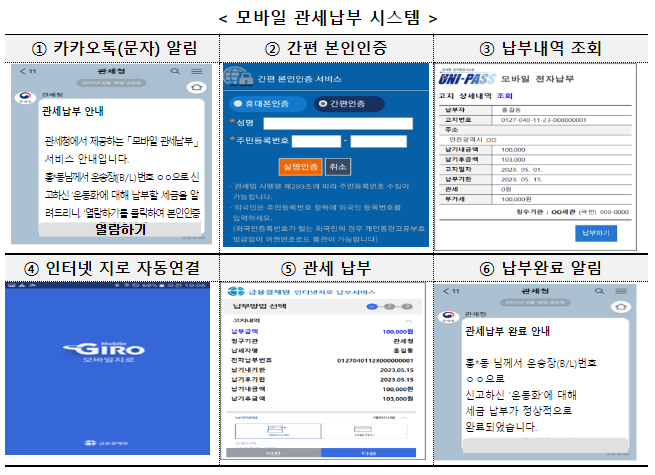Click blue step-one indicator in 납부방법 선택
This screenshot has width=655, height=475.
point(372,307)
